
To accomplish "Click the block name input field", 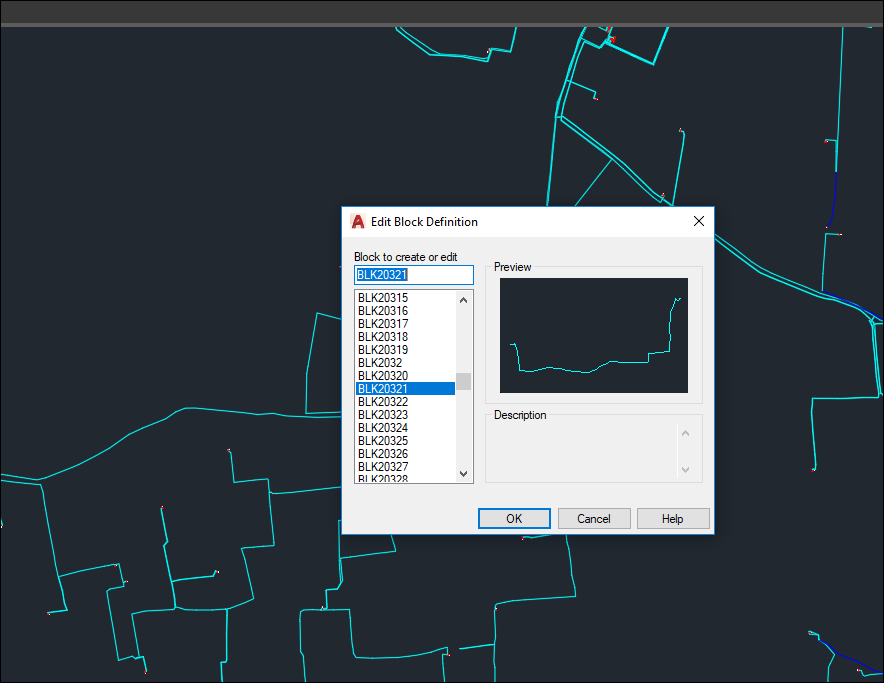I will point(414,275).
